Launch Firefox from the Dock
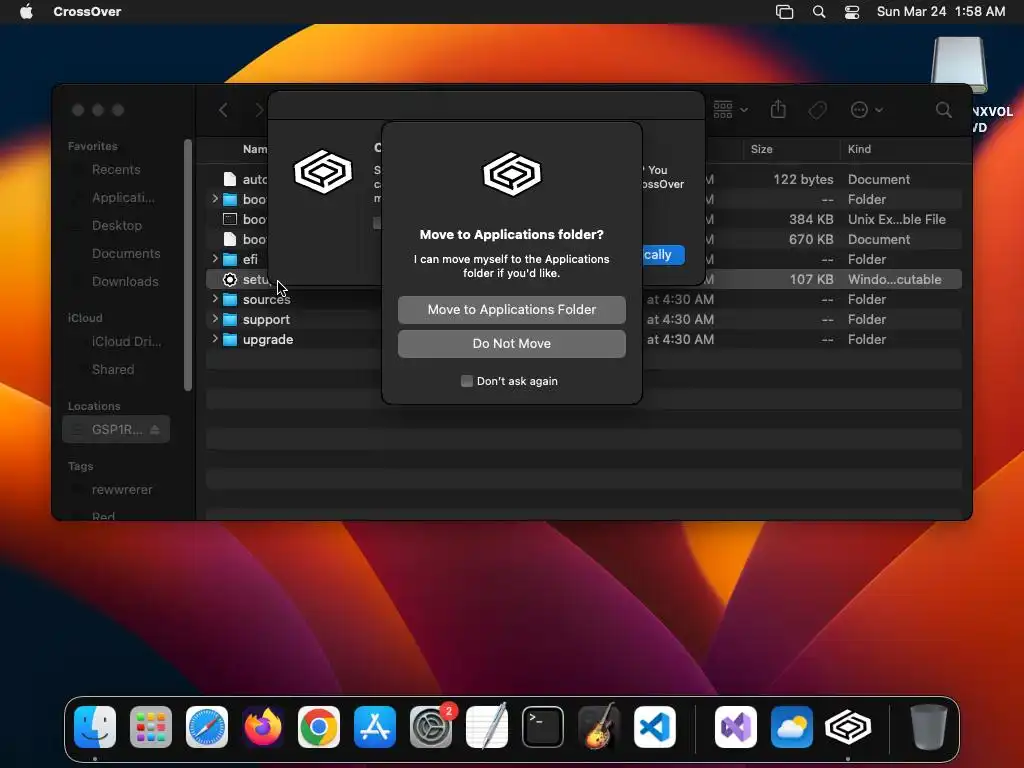The height and width of the screenshot is (768, 1024). click(263, 727)
